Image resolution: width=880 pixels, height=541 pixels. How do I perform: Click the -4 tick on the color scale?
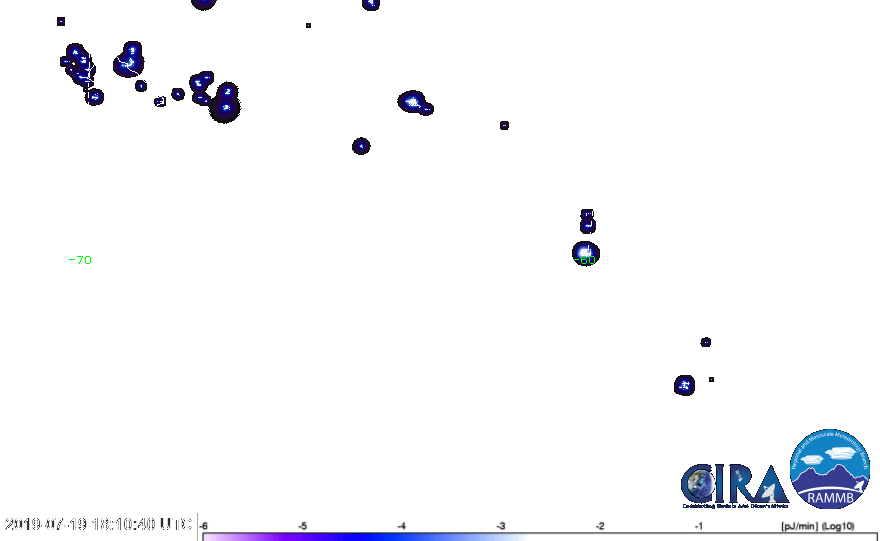pyautogui.click(x=401, y=525)
